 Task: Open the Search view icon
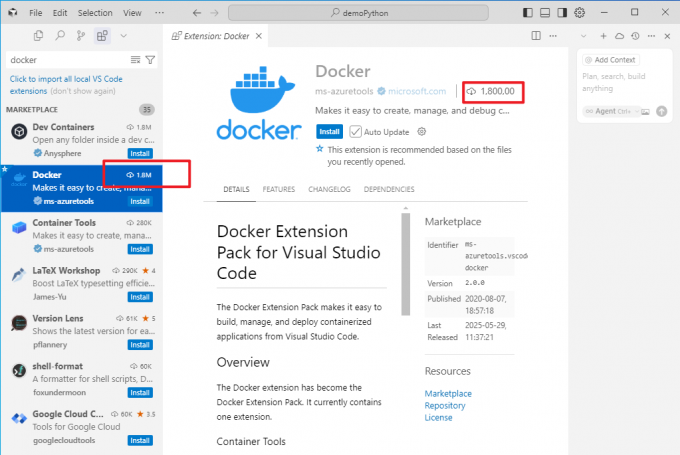pyautogui.click(x=60, y=36)
